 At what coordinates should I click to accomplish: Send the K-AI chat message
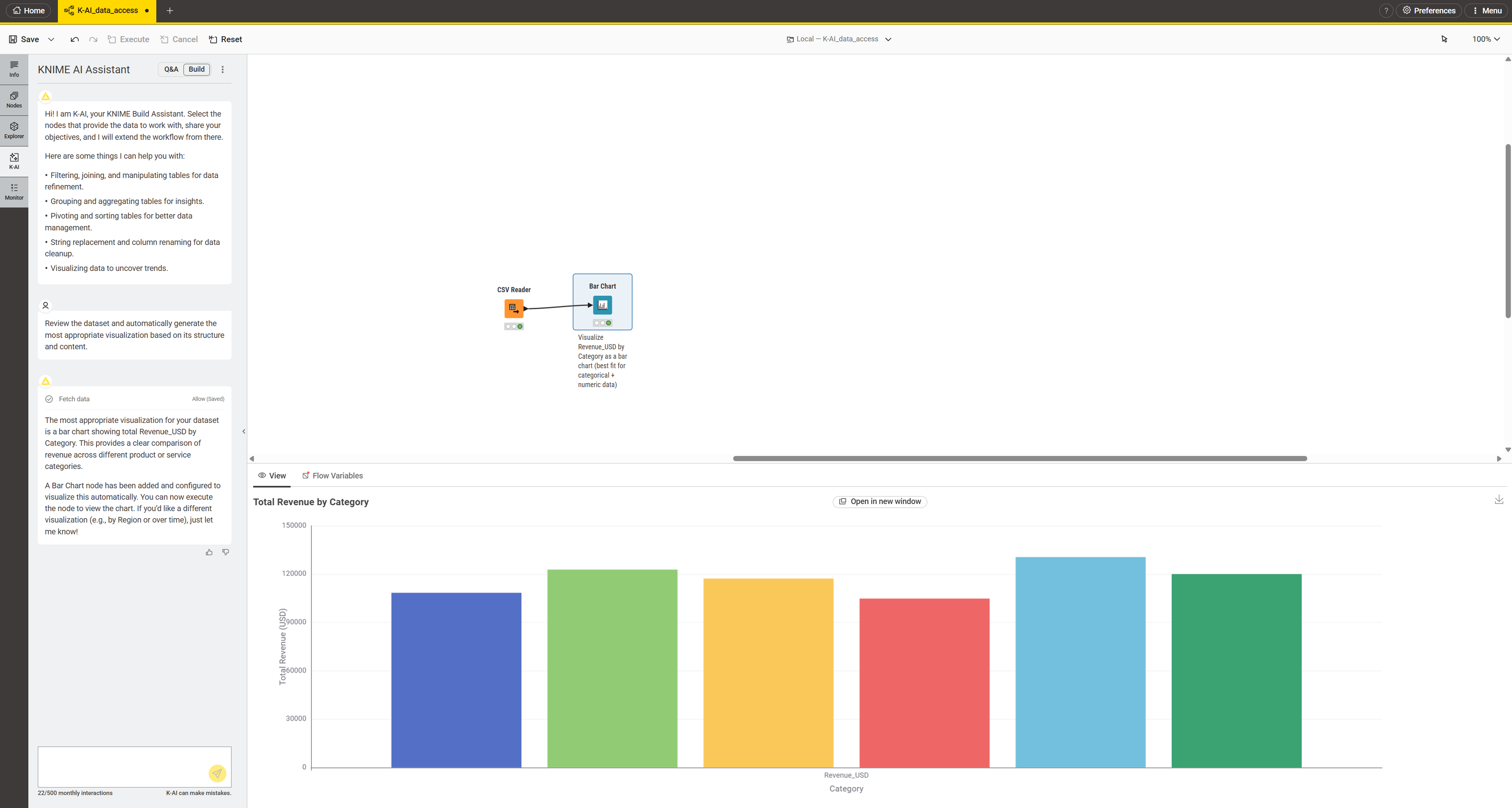pos(217,773)
